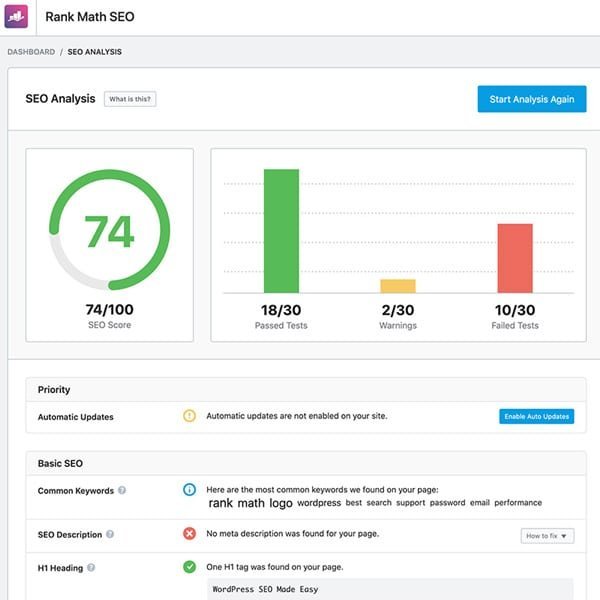Click the green passed icon for H1 Heading
The width and height of the screenshot is (600, 600).
pyautogui.click(x=190, y=567)
